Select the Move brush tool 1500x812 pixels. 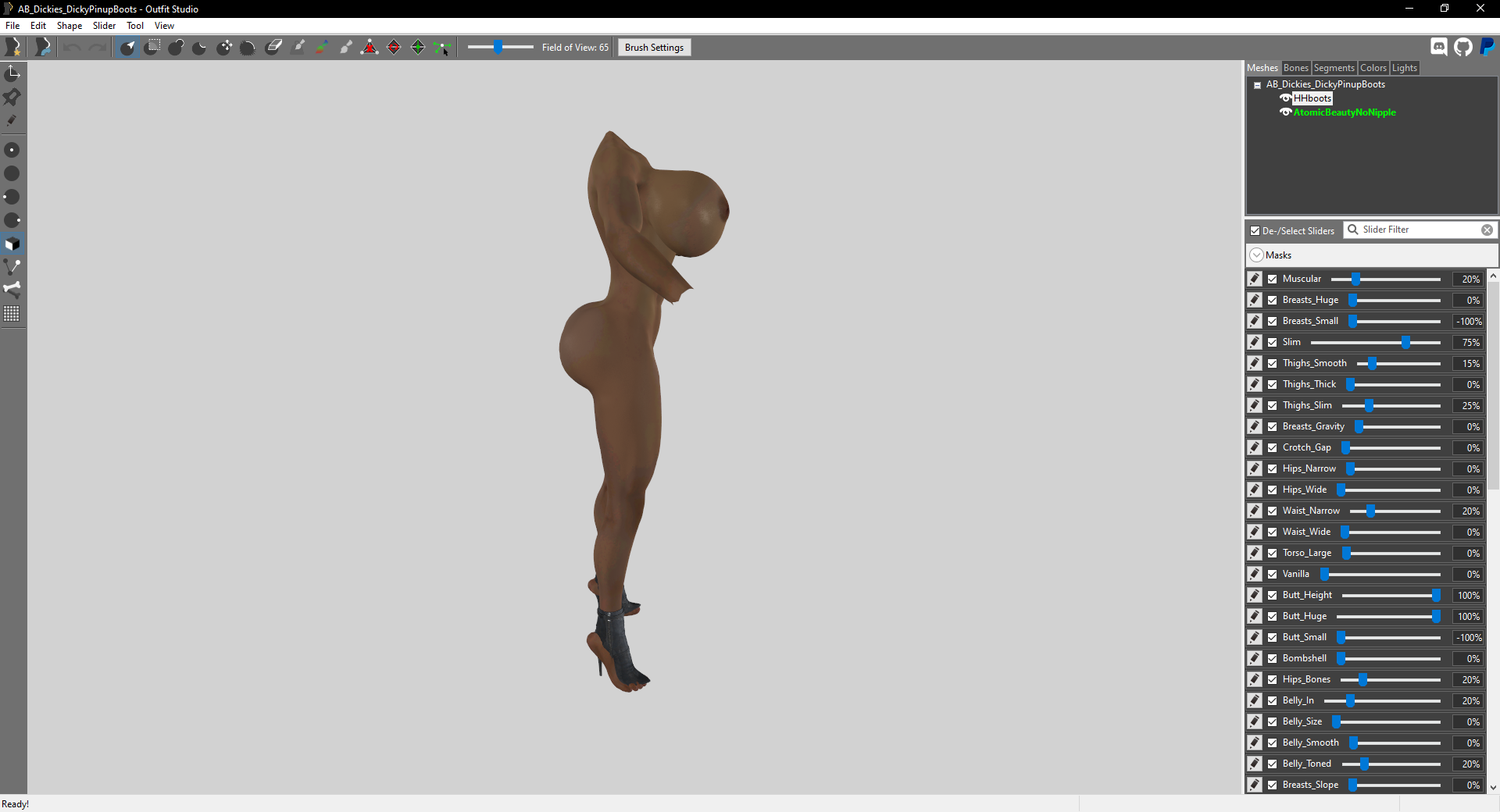point(224,48)
